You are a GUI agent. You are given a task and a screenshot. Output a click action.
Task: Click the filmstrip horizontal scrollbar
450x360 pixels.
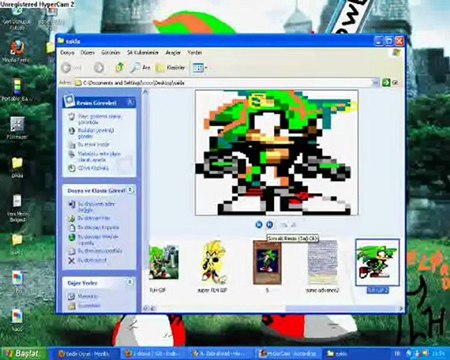click(x=273, y=308)
